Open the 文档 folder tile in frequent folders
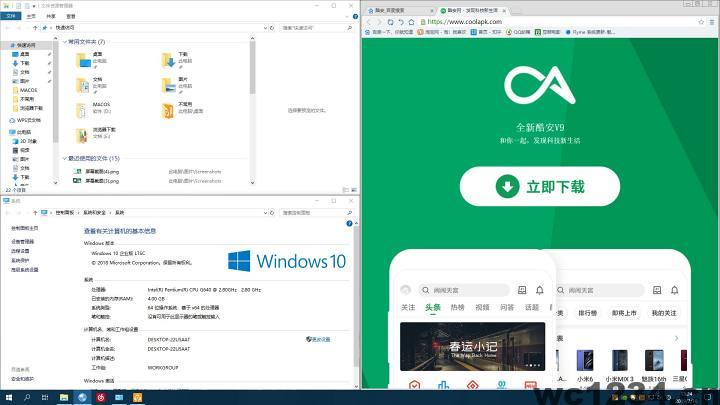Screen dimensions: 720x405 tap(92, 85)
